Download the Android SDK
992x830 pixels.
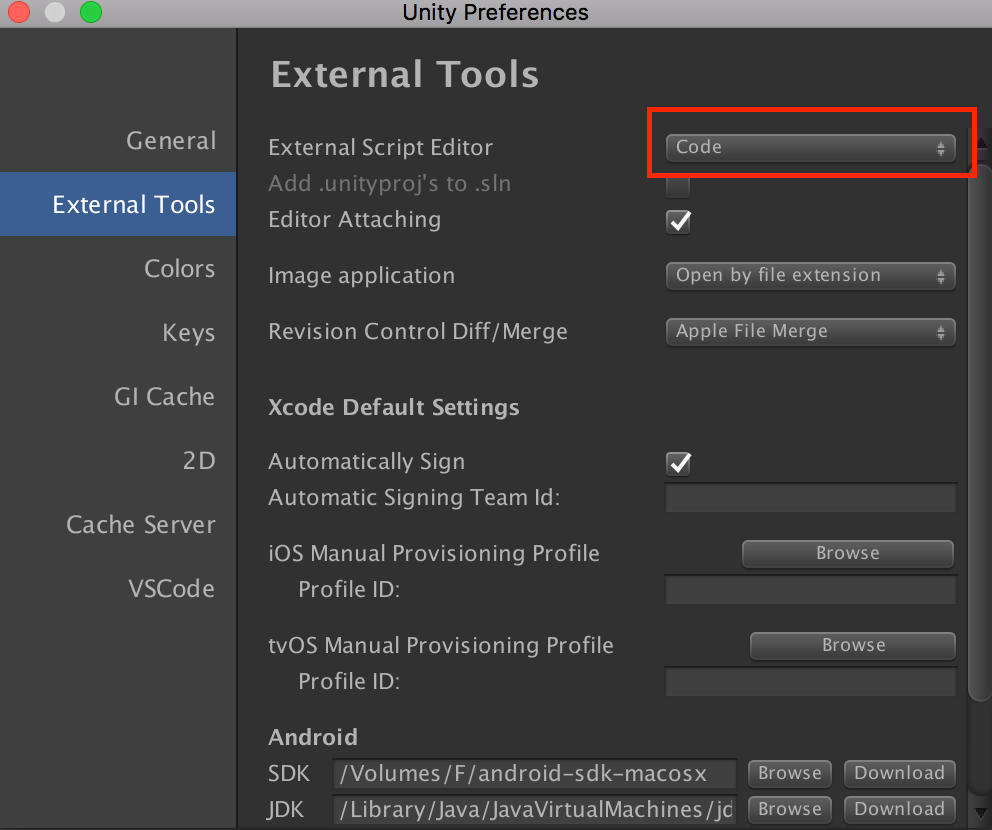click(x=900, y=773)
